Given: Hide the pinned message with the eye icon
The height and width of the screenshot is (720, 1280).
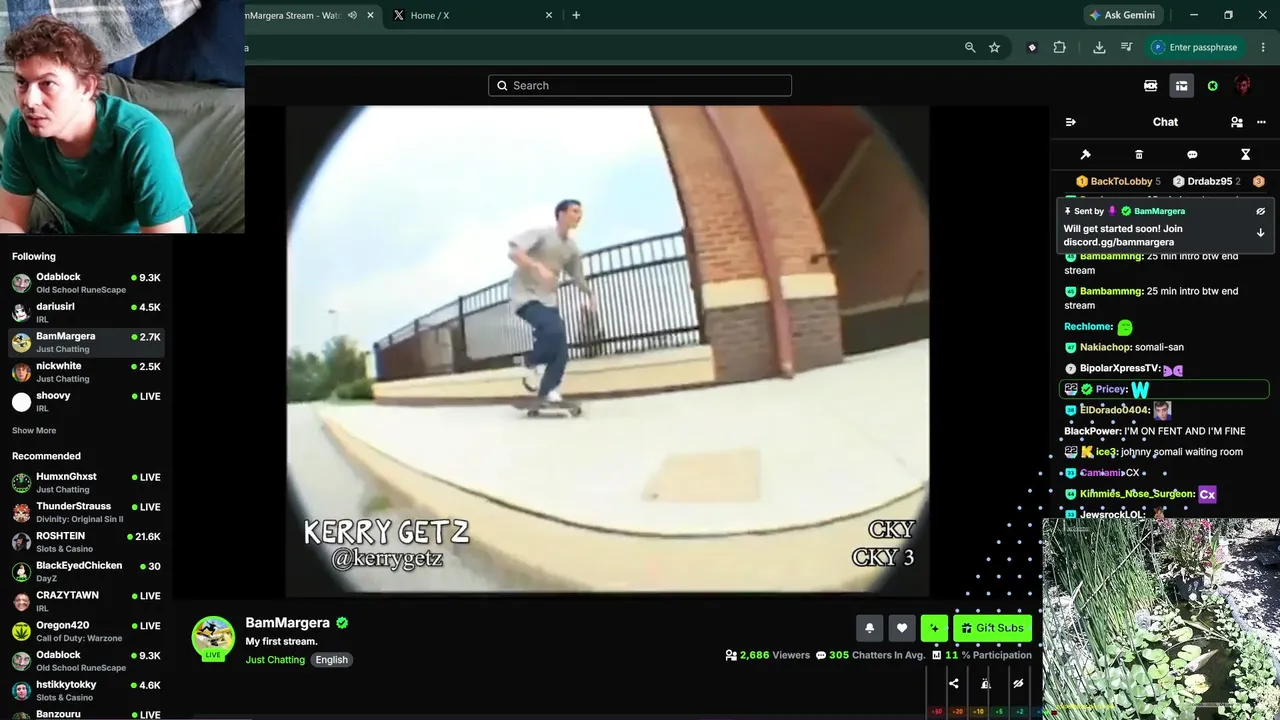Looking at the screenshot, I should click(1260, 211).
